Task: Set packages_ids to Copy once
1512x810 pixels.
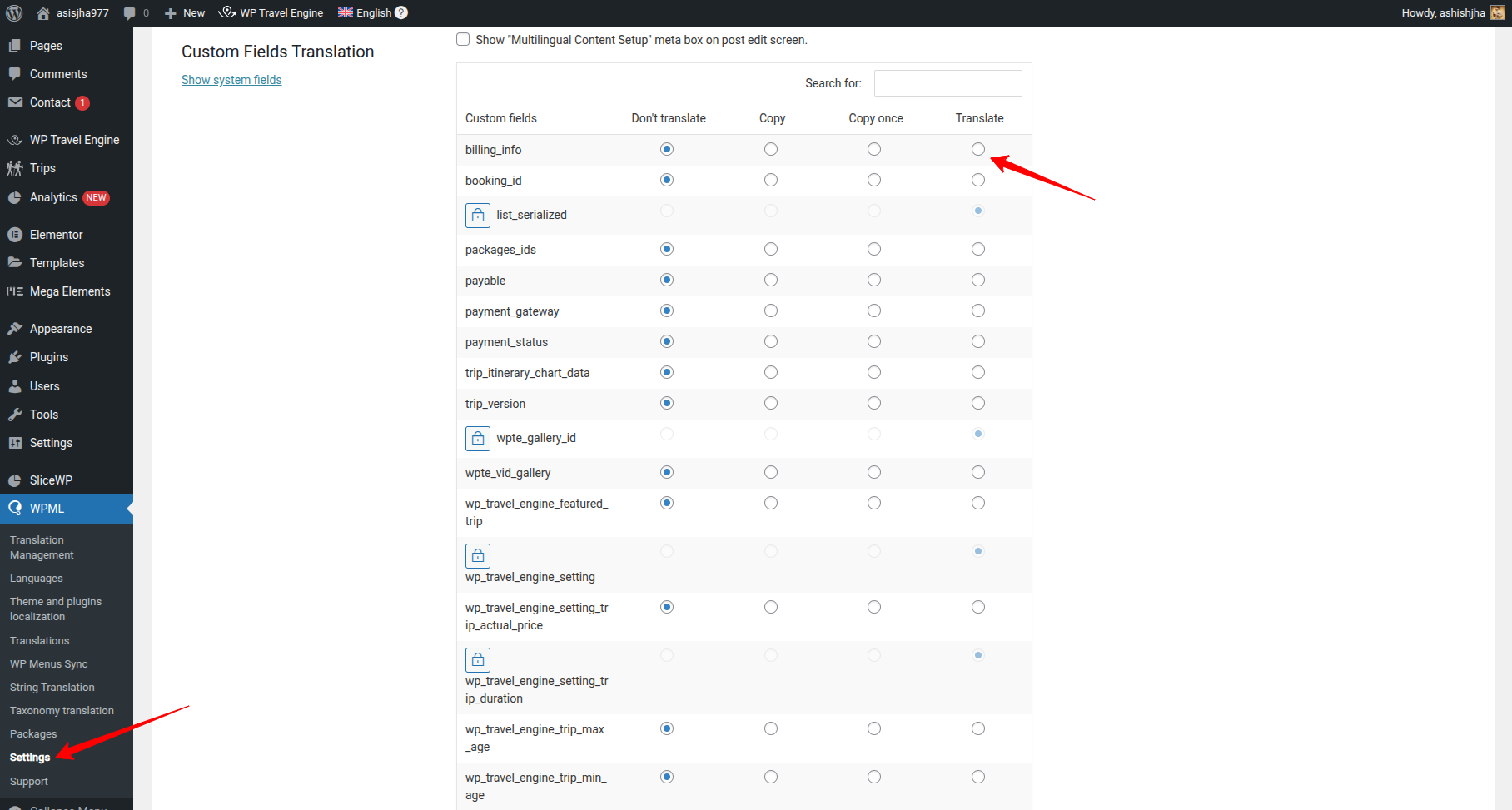Action: click(x=874, y=249)
